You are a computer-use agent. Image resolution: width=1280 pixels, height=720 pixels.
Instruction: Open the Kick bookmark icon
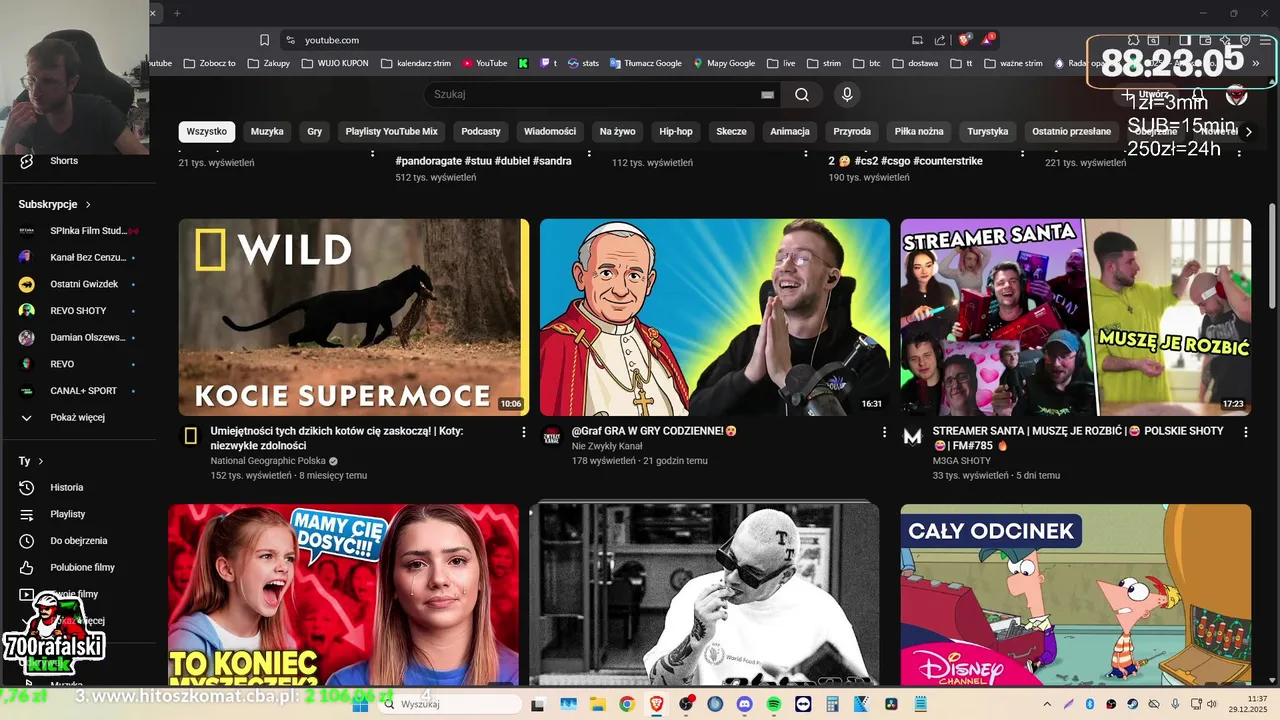pos(523,63)
